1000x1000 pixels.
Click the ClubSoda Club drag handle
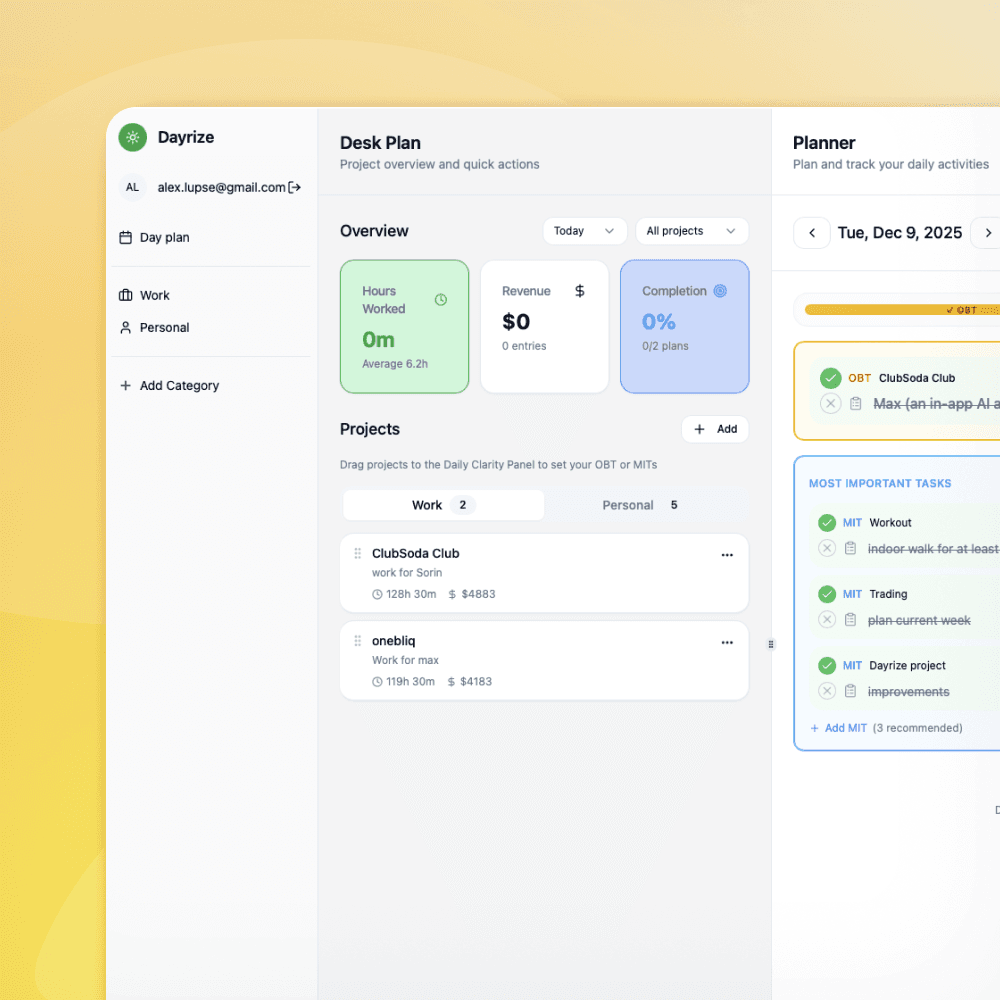(358, 554)
